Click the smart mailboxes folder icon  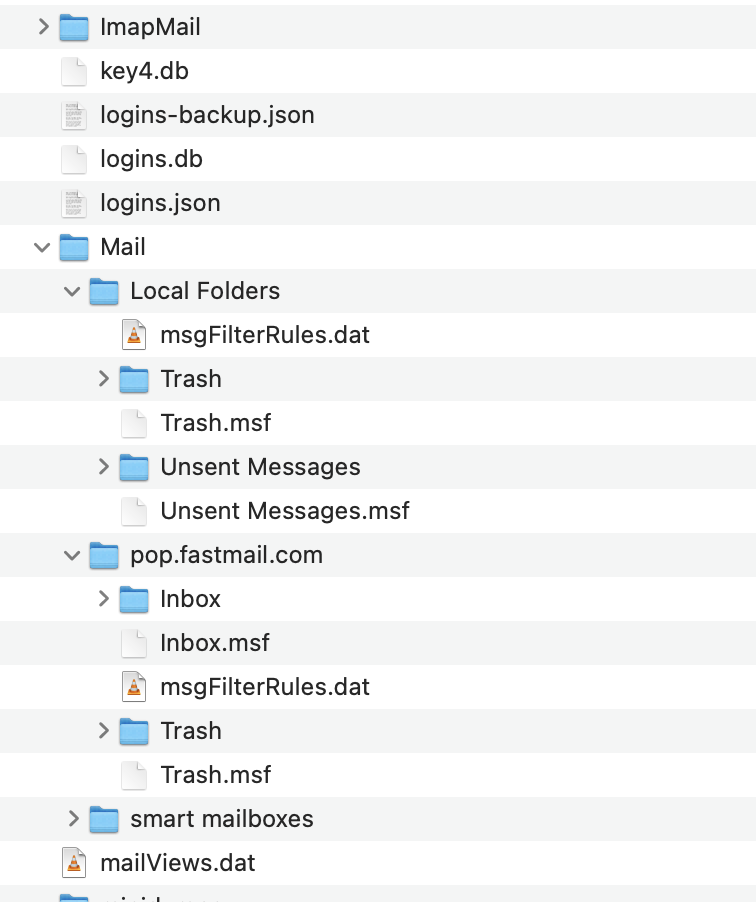(x=104, y=819)
